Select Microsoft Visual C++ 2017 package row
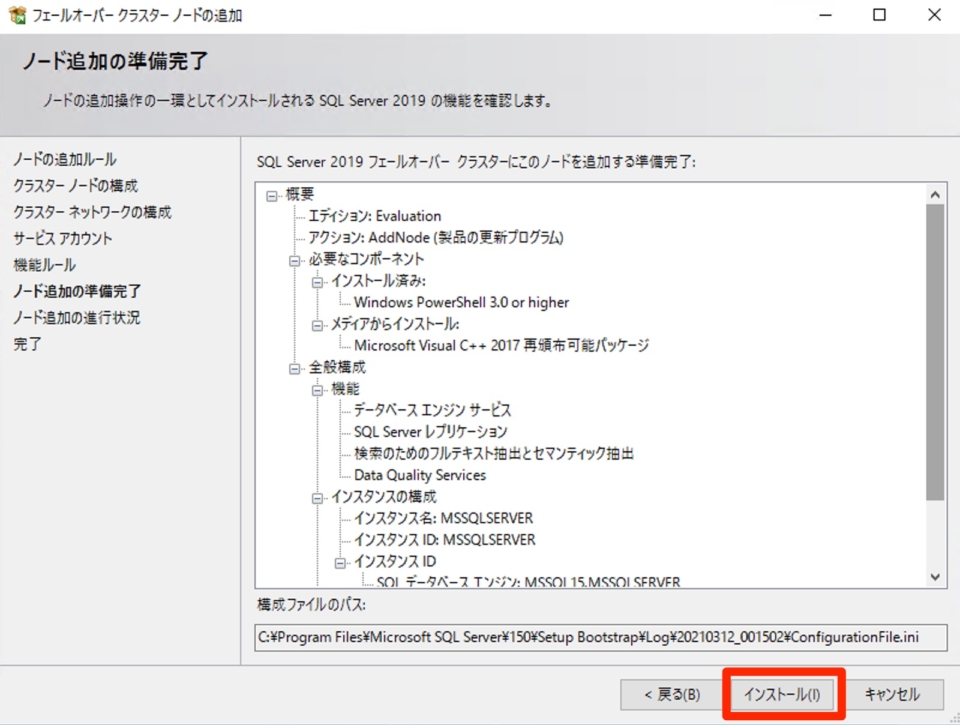 (x=501, y=345)
